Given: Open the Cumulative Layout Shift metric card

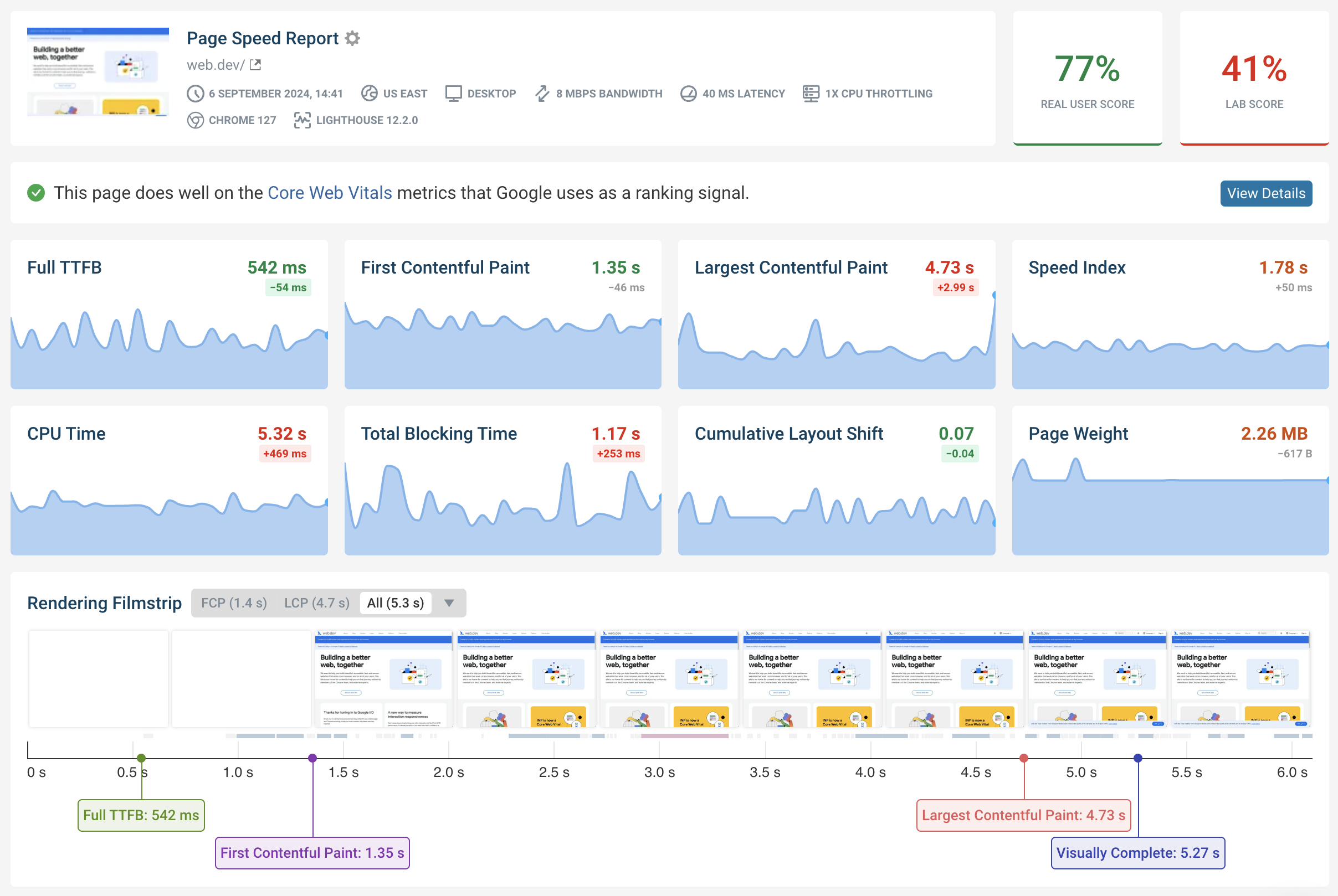Looking at the screenshot, I should (837, 481).
